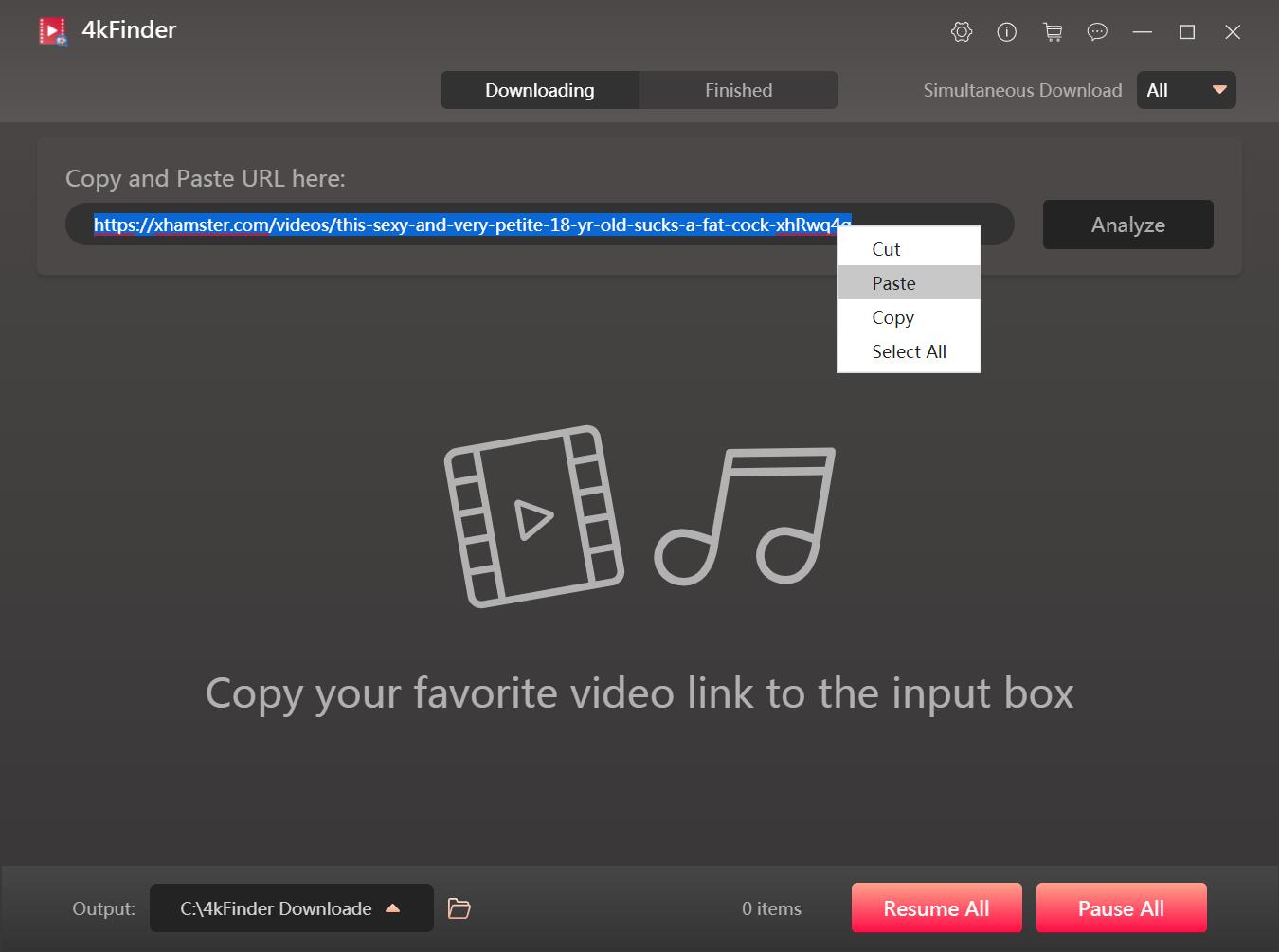
Task: Choose Cut from the context menu
Action: click(886, 249)
